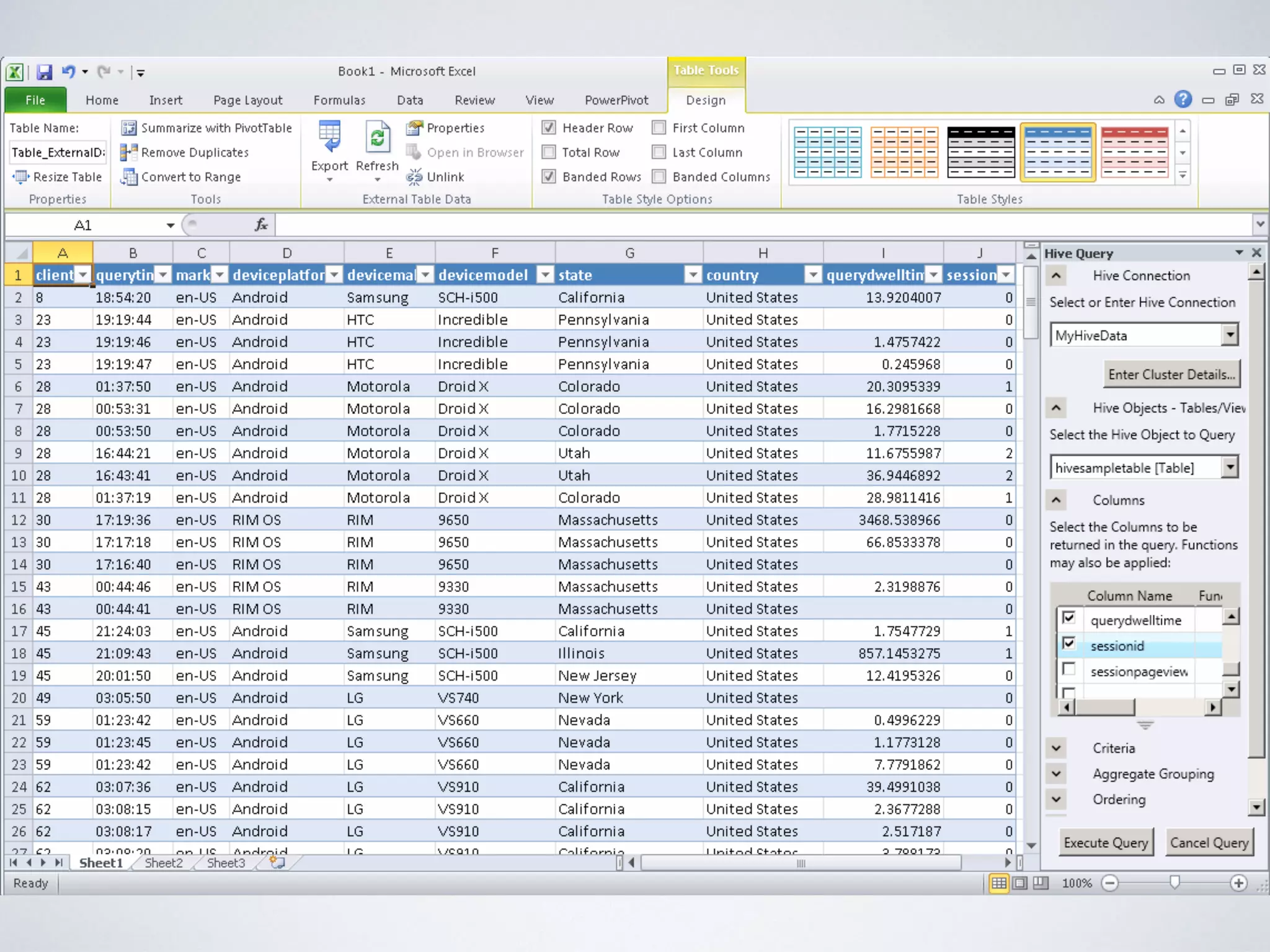
Task: Open the Data ribbon tab
Action: pyautogui.click(x=410, y=100)
